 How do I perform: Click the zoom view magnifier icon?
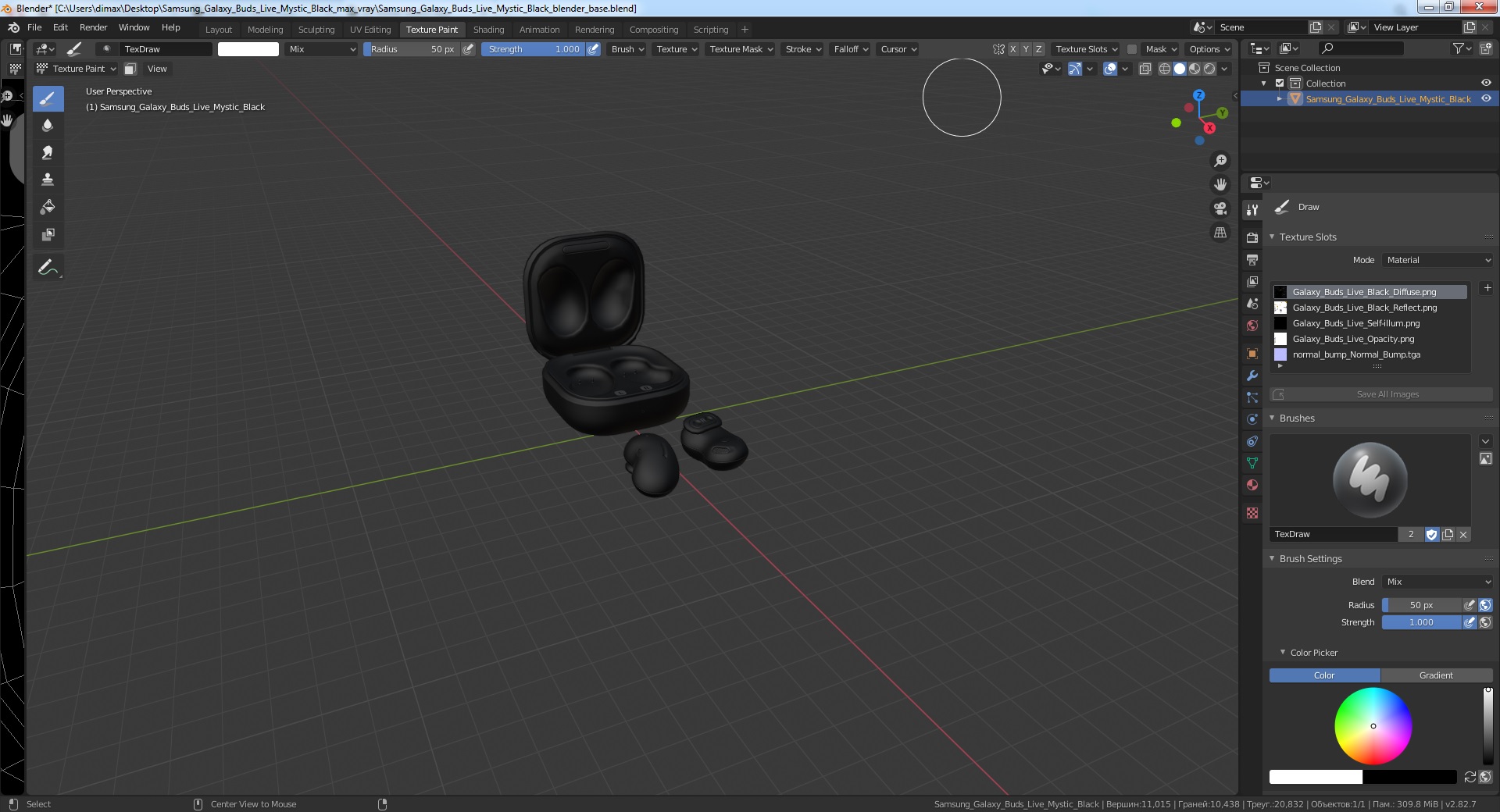coord(1220,161)
